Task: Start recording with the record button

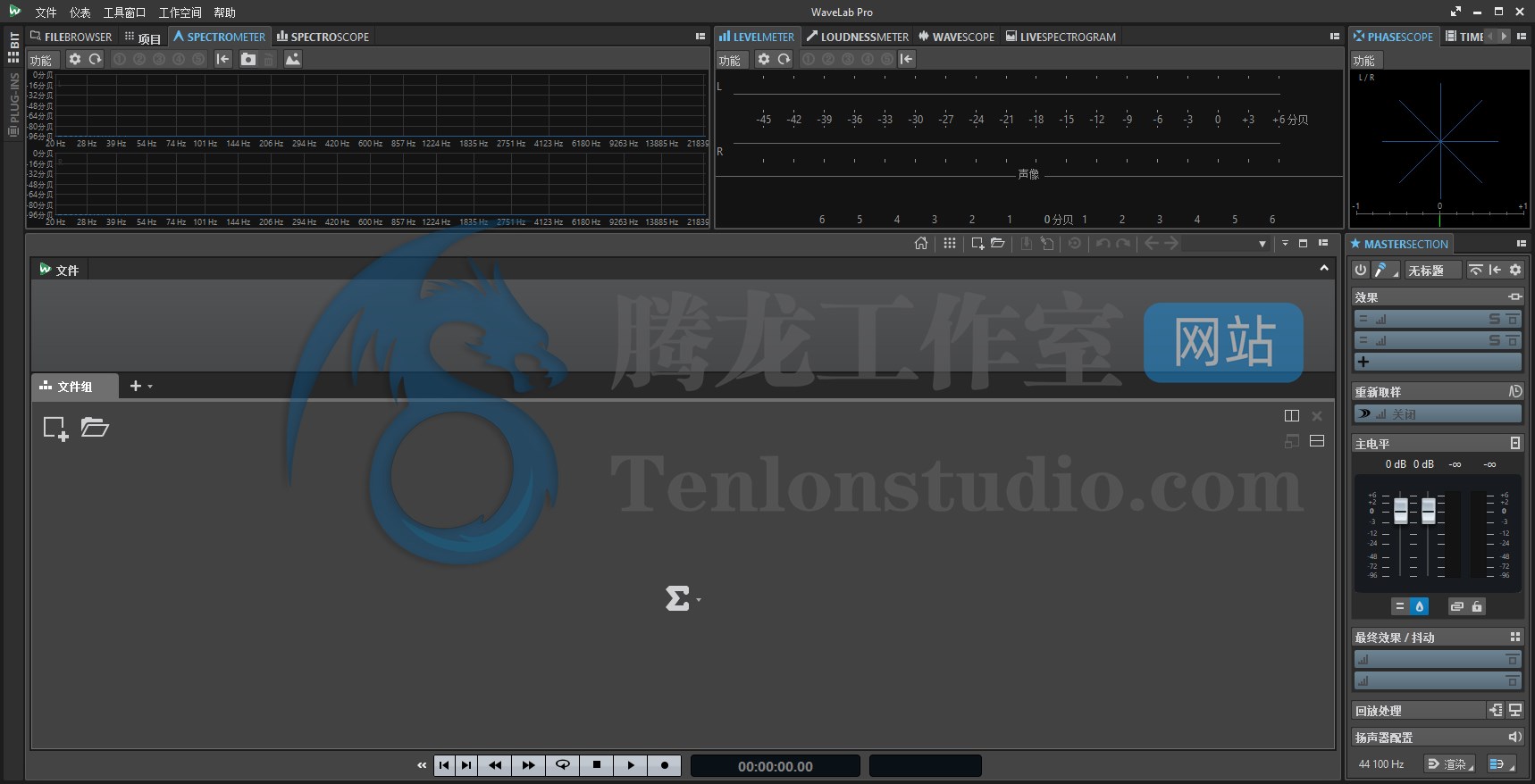Action: click(x=664, y=765)
